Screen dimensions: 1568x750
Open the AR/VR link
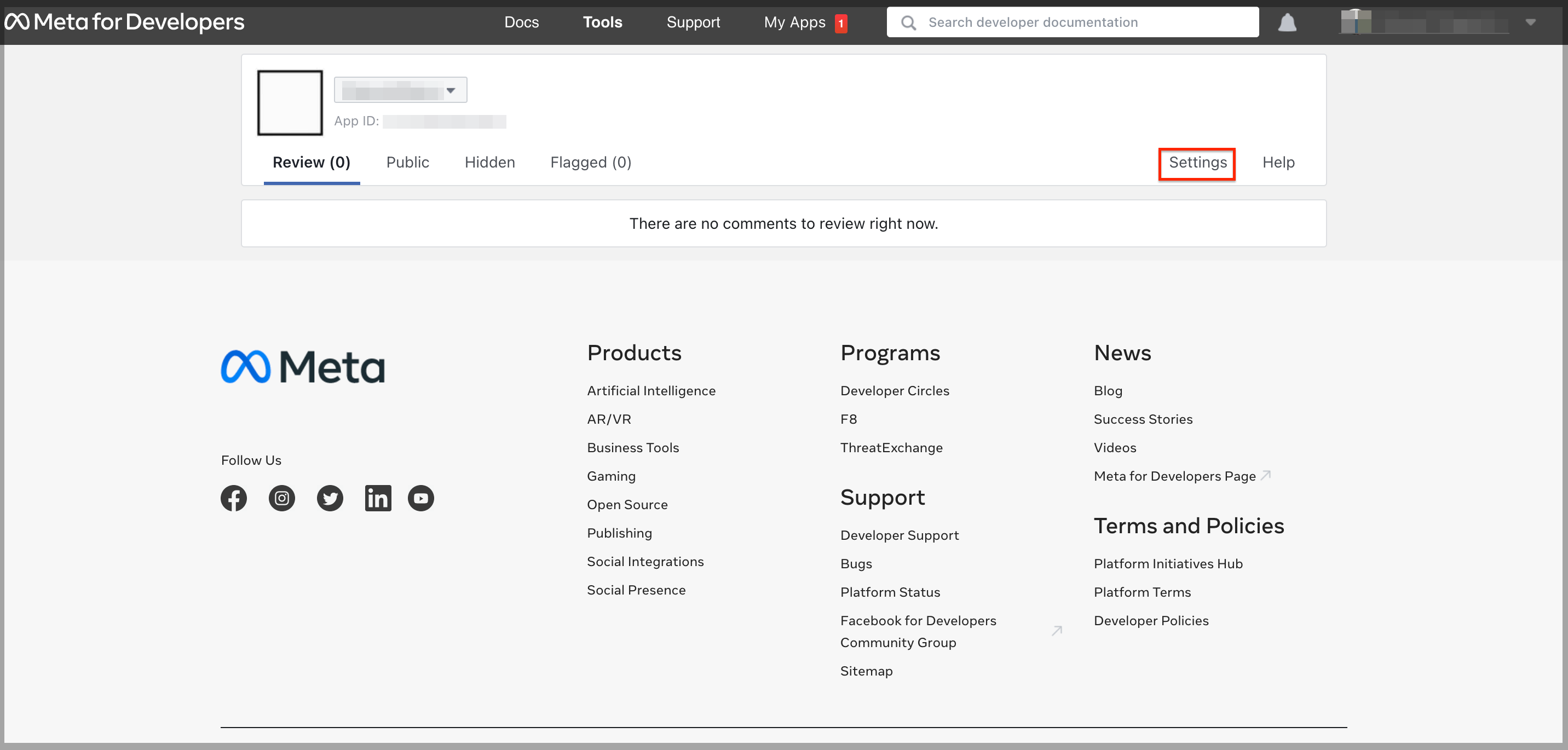(609, 419)
